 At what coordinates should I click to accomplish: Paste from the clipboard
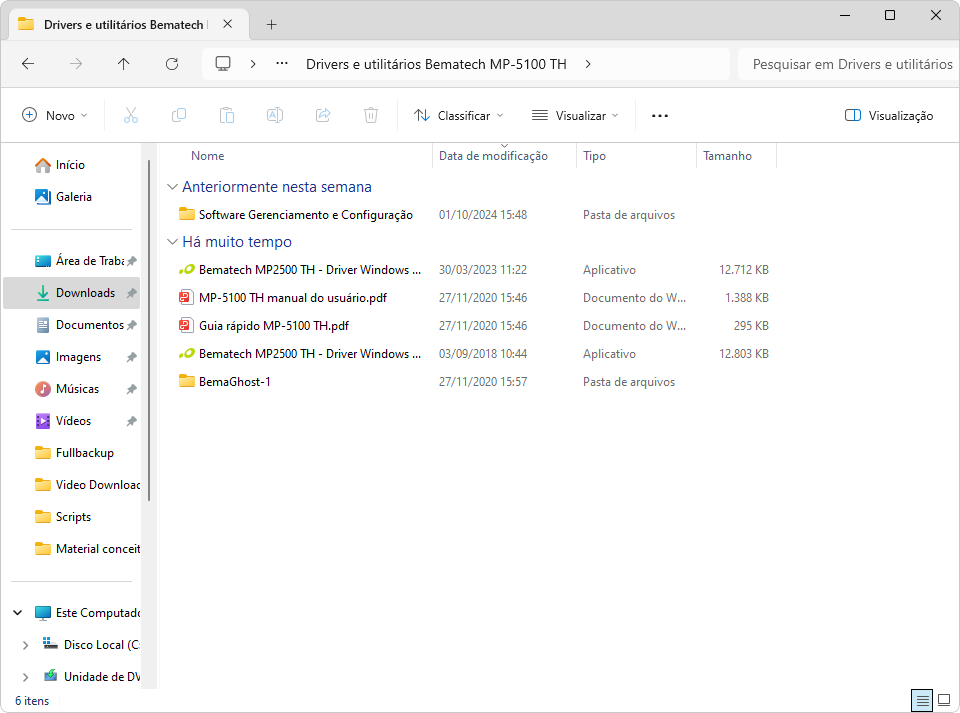tap(227, 115)
